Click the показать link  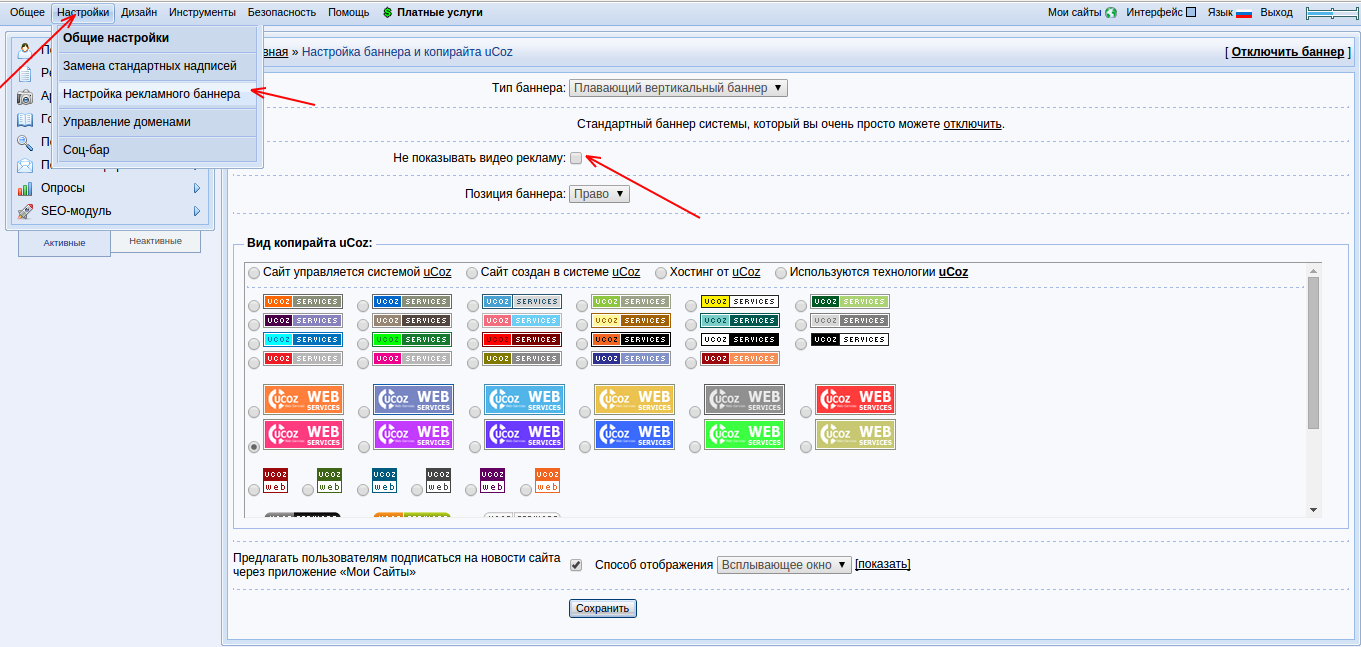coord(883,565)
